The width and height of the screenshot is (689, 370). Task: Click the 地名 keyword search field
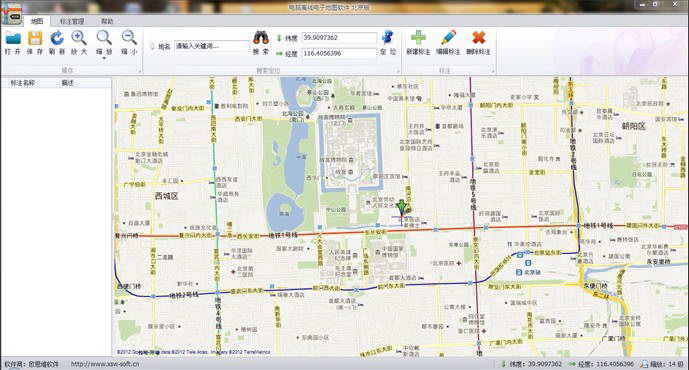point(212,46)
